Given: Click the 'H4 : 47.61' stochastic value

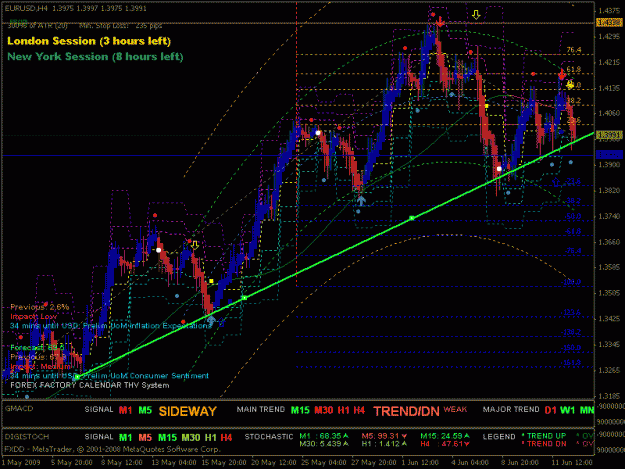Looking at the screenshot, I should tap(445, 443).
